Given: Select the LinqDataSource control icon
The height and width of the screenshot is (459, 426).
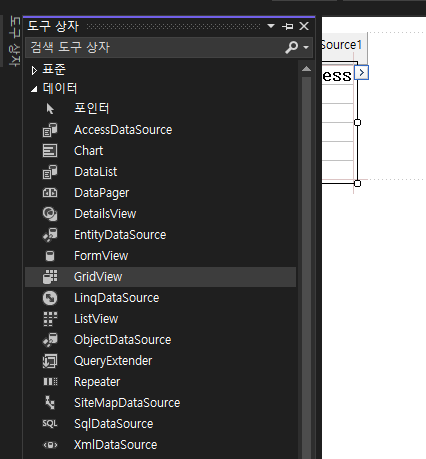Looking at the screenshot, I should pos(50,298).
